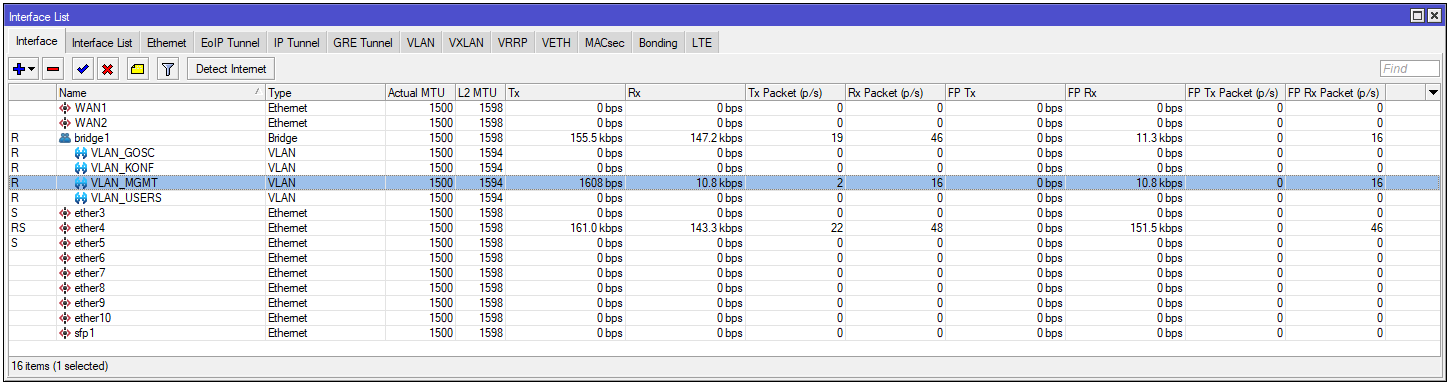Click the ether8 ethernet icon
This screenshot has width=1452, height=382.
pos(66,287)
